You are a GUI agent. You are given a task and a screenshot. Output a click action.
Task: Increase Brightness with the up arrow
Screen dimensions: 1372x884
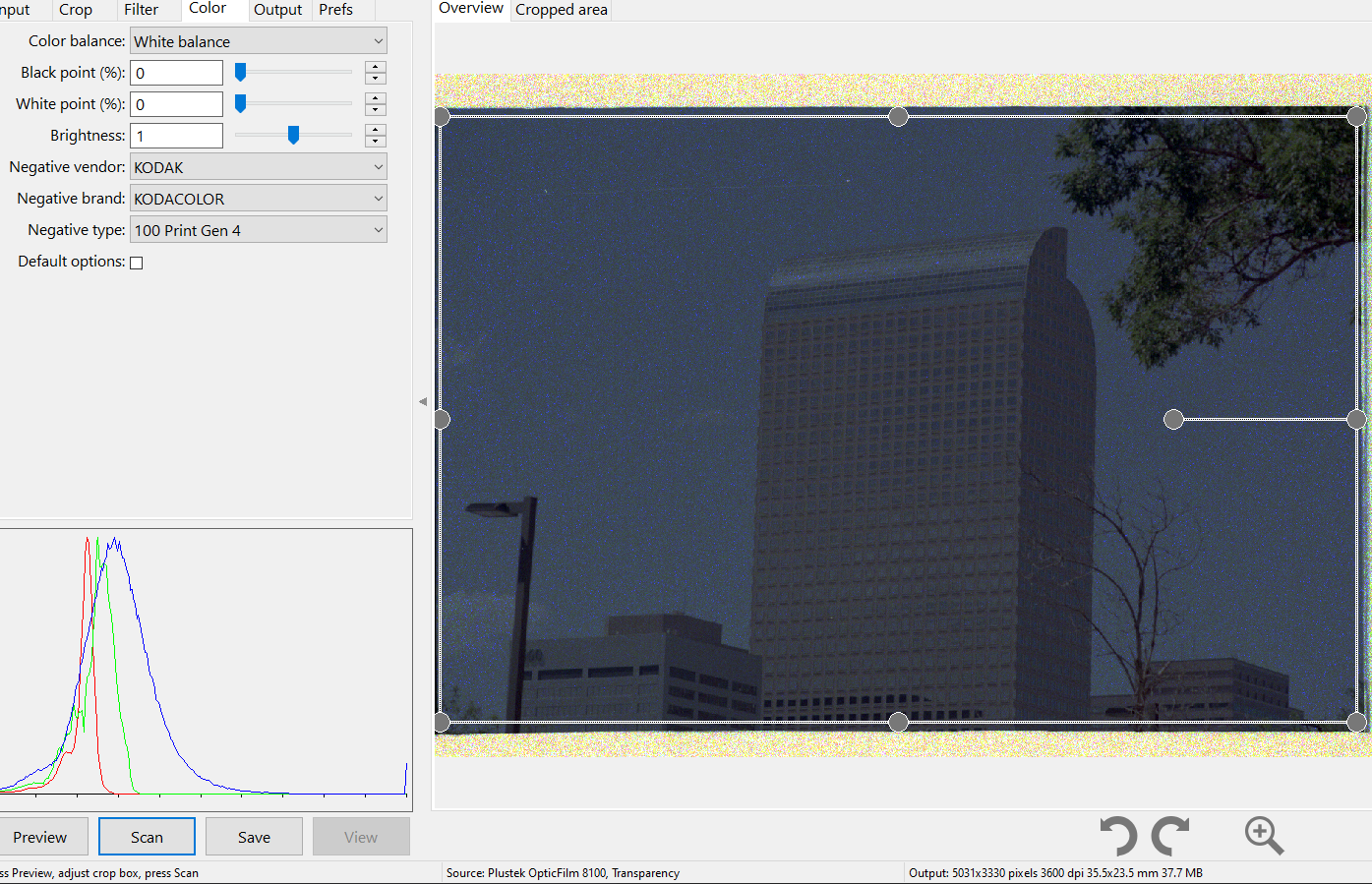pyautogui.click(x=376, y=130)
